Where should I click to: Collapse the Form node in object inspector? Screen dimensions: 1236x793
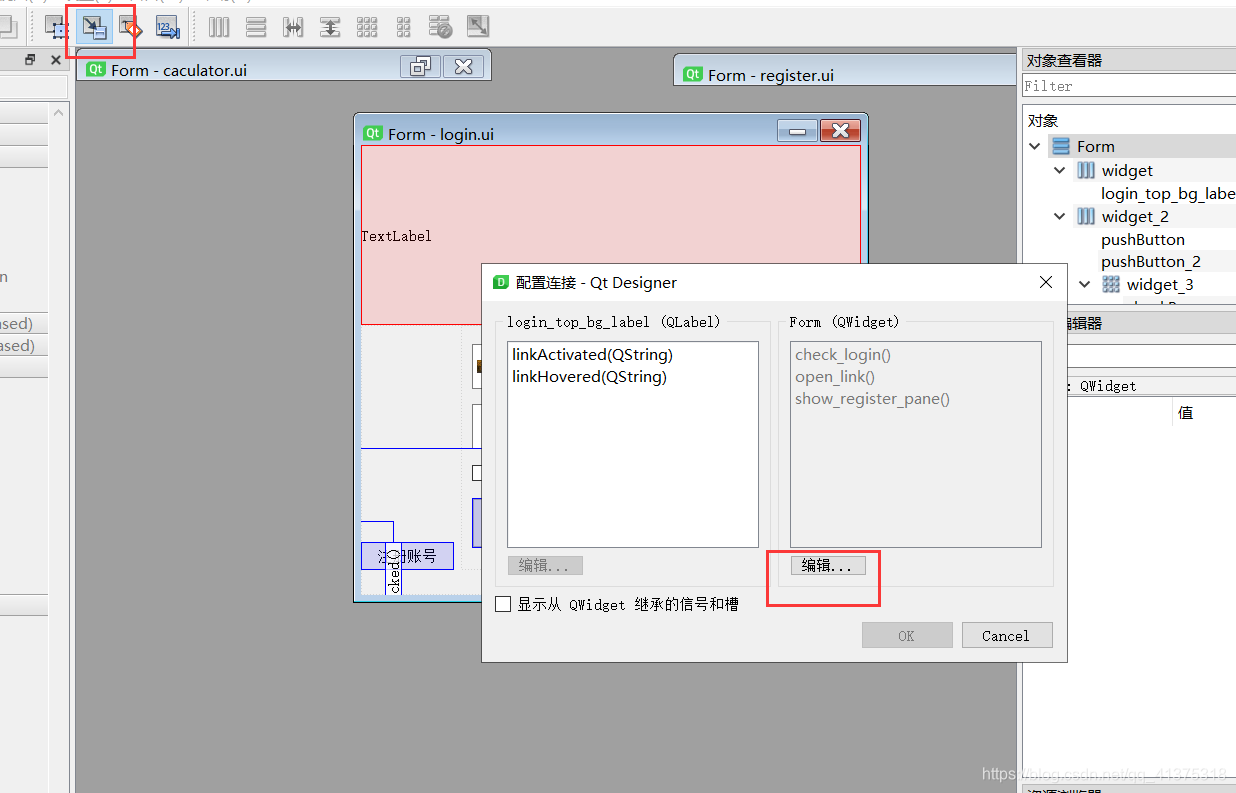click(x=1035, y=146)
